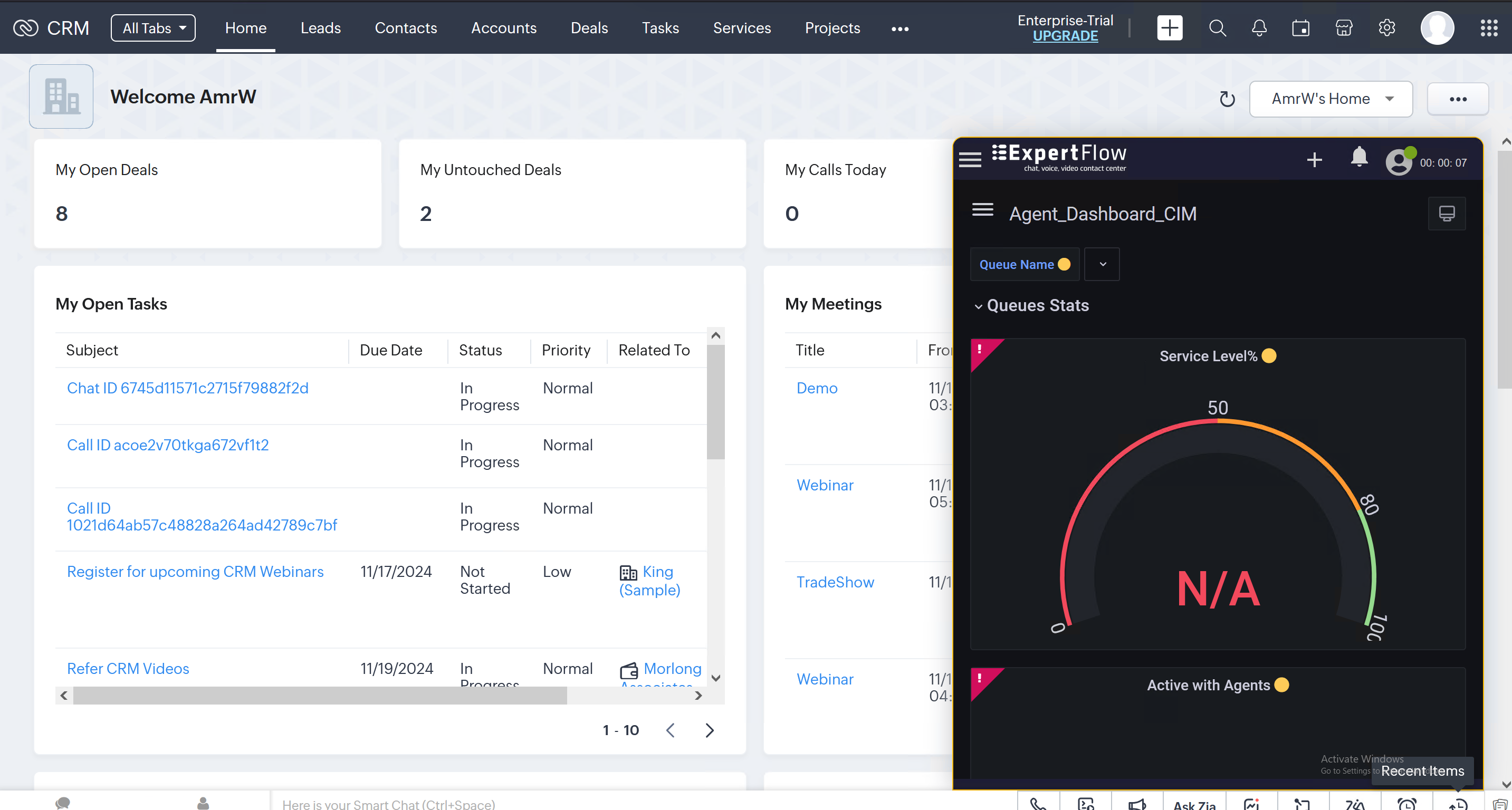Expand the AmrW's Home dropdown
The width and height of the screenshot is (1512, 810).
pos(1330,99)
